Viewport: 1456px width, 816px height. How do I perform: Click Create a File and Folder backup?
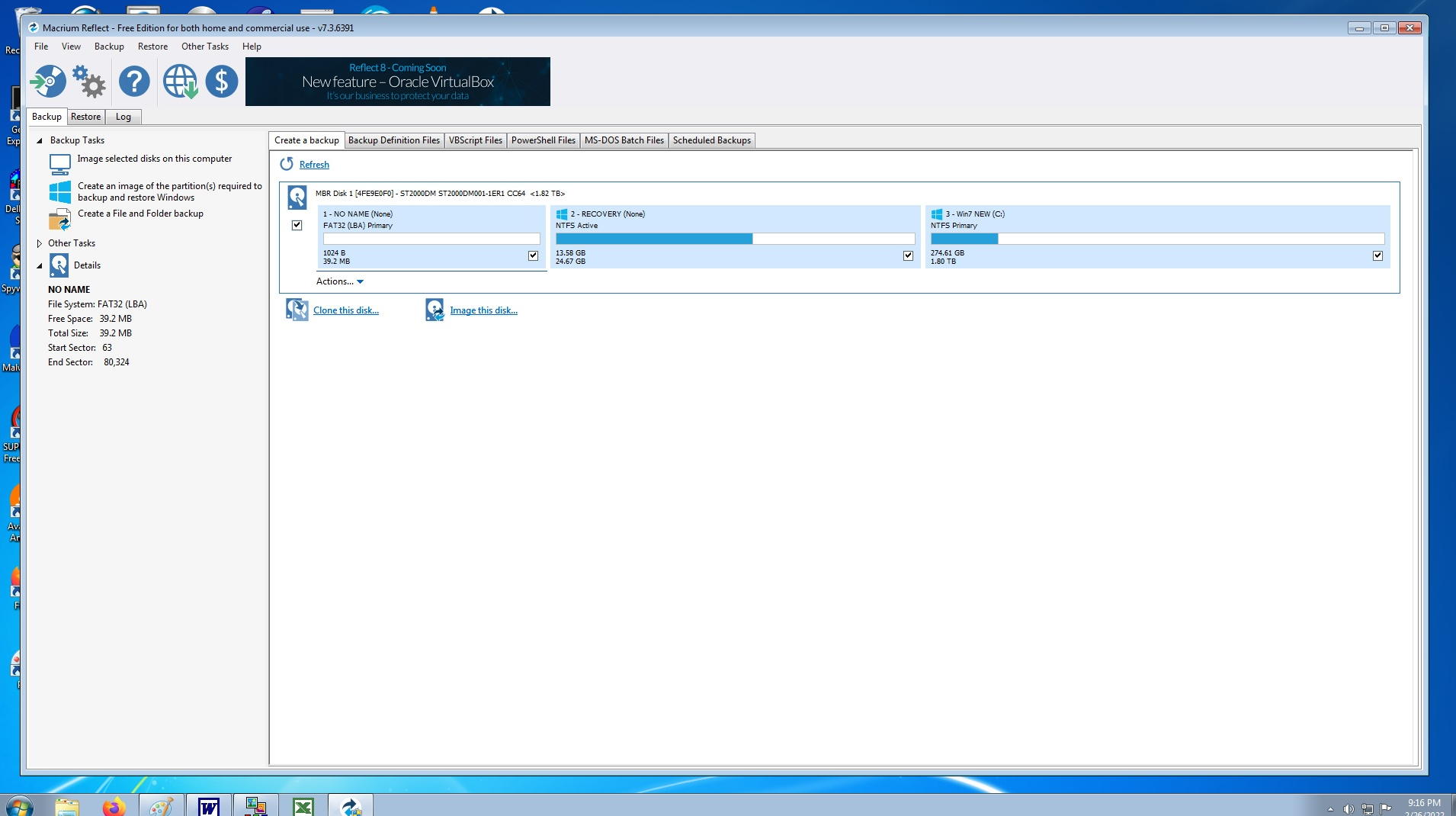tap(140, 214)
